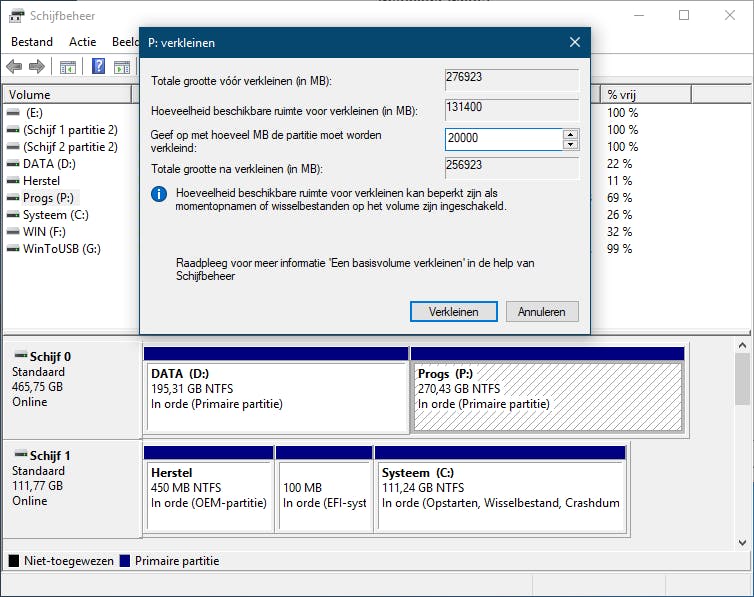Image resolution: width=754 pixels, height=597 pixels.
Task: Toggle the console tree pane toolbar icon
Action: tap(67, 67)
